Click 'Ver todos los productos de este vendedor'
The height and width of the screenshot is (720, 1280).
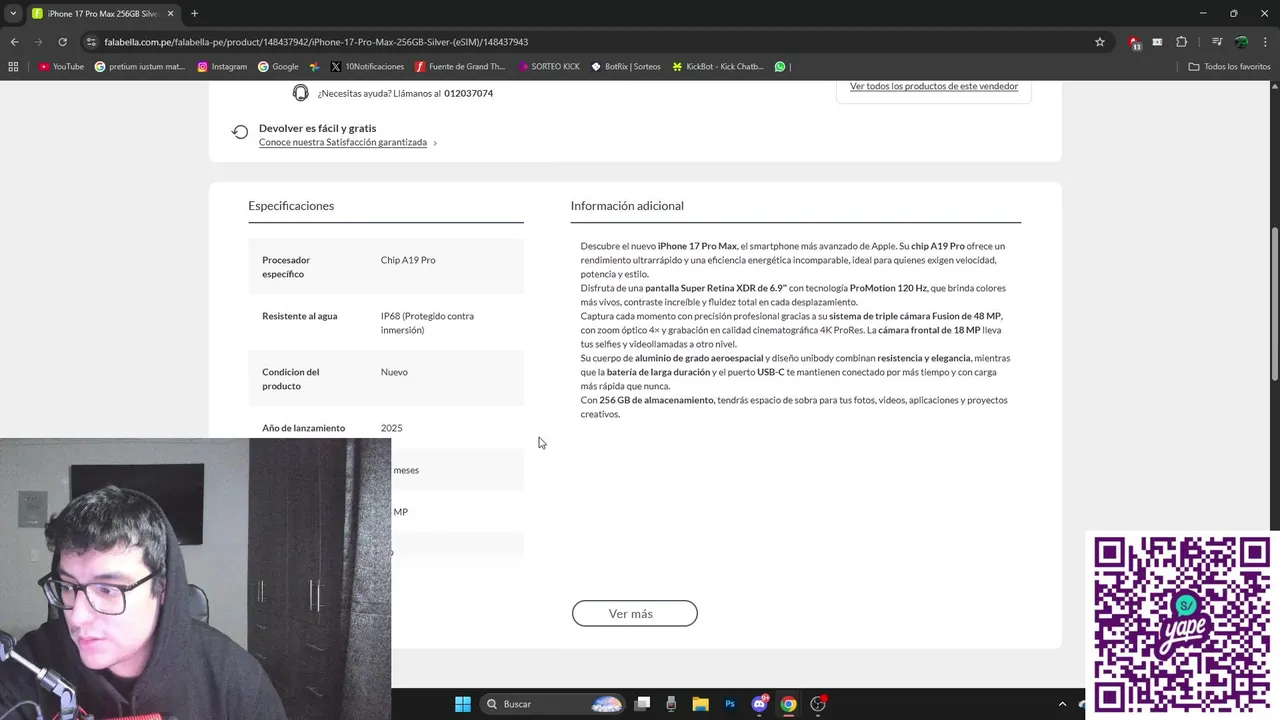coord(934,86)
